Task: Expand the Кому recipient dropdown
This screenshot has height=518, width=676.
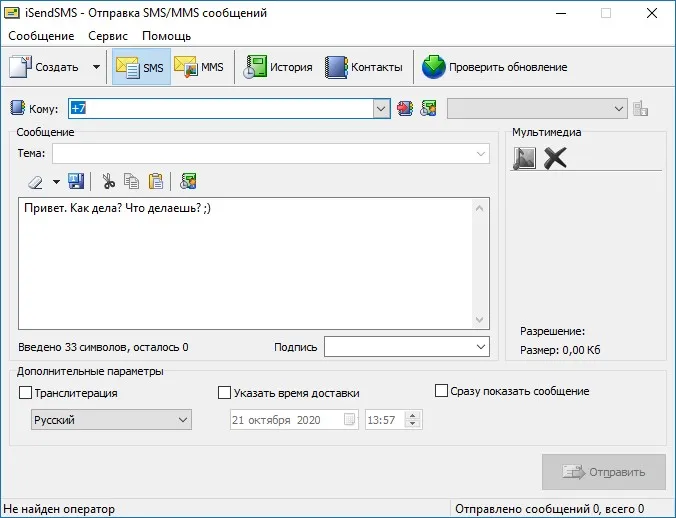Action: click(x=381, y=109)
